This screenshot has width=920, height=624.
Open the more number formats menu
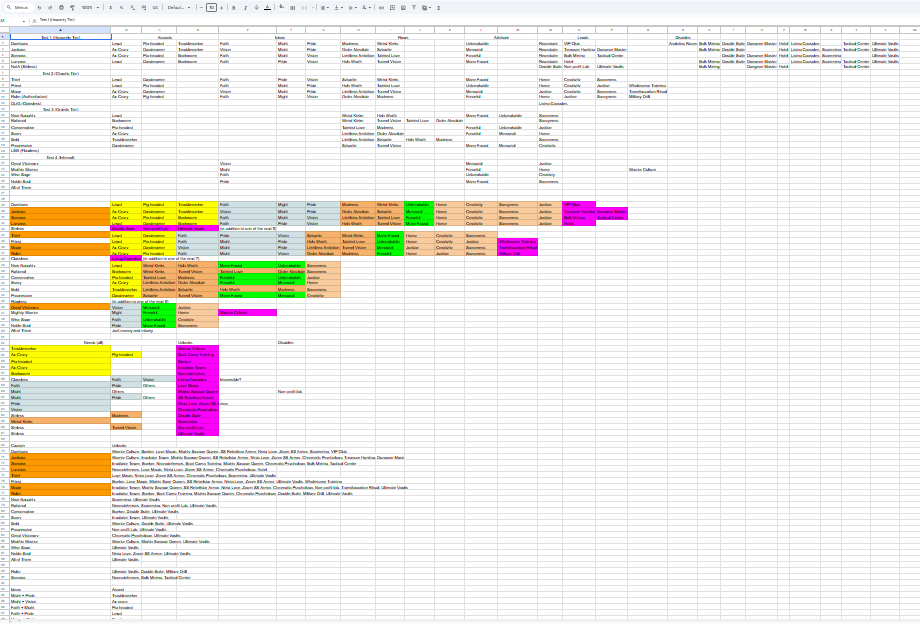[155, 8]
